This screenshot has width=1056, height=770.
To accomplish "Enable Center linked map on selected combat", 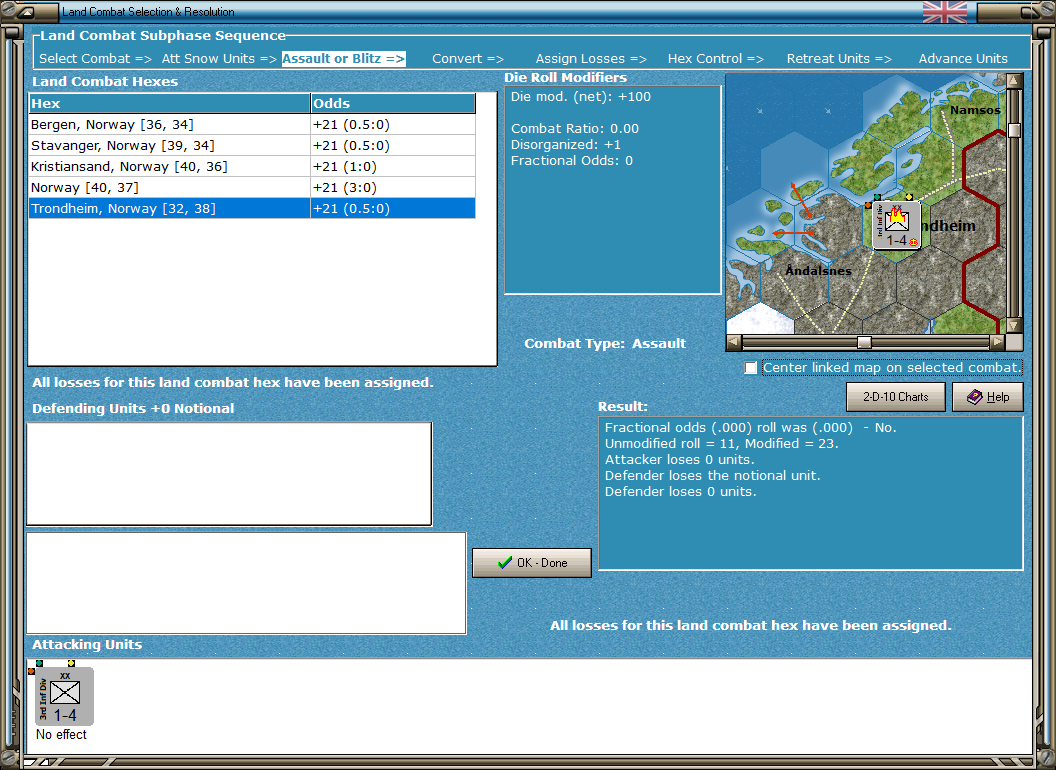I will pyautogui.click(x=751, y=368).
